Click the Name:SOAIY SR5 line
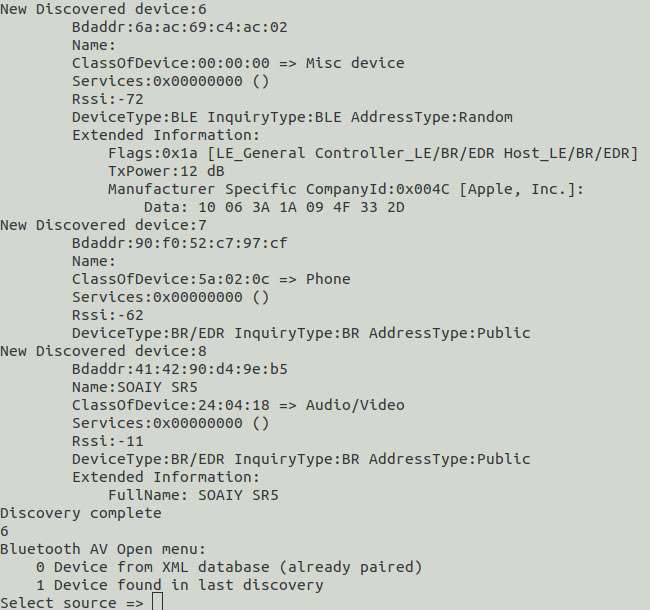650x610 pixels. coord(135,387)
